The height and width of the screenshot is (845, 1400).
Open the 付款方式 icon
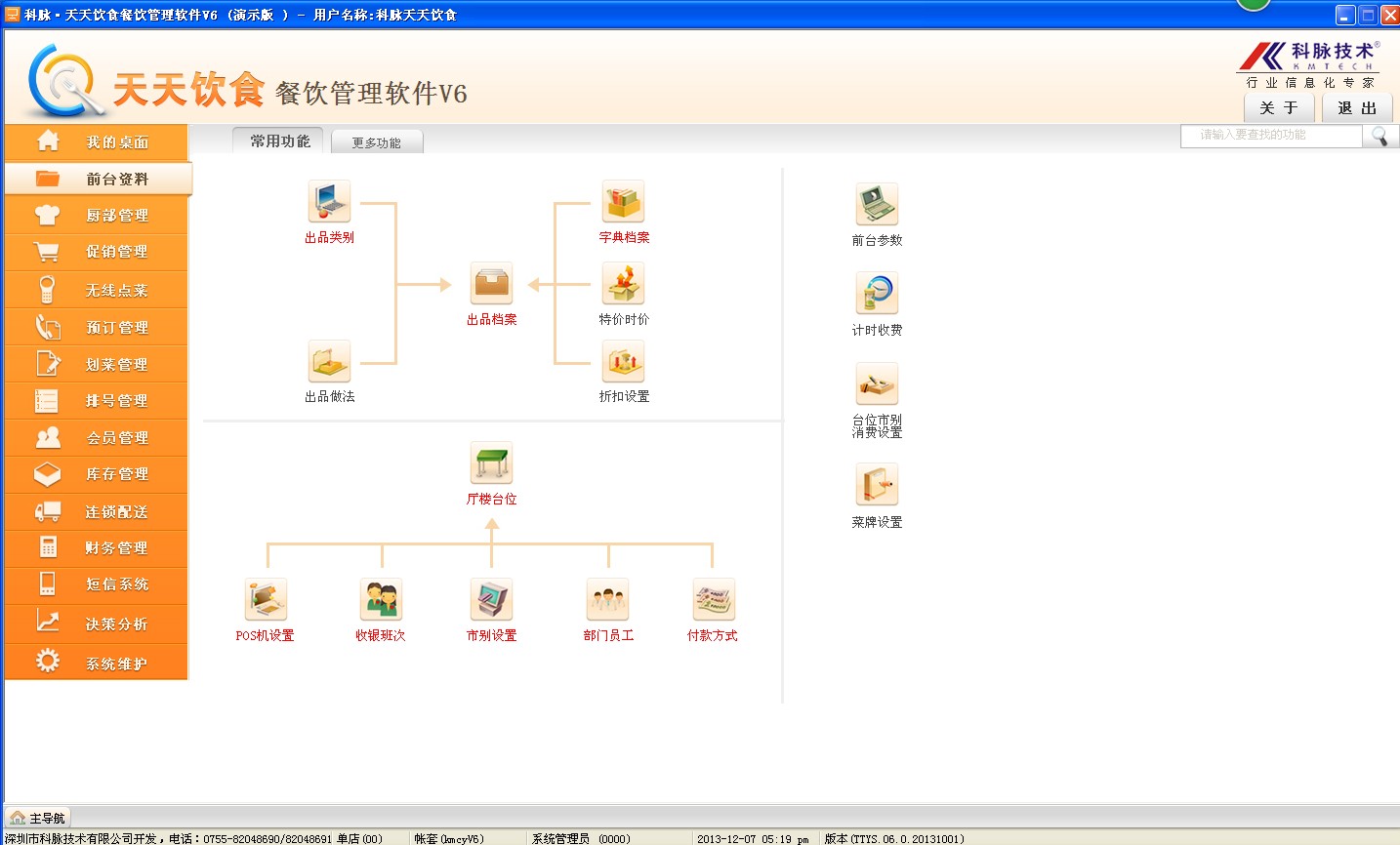[713, 600]
